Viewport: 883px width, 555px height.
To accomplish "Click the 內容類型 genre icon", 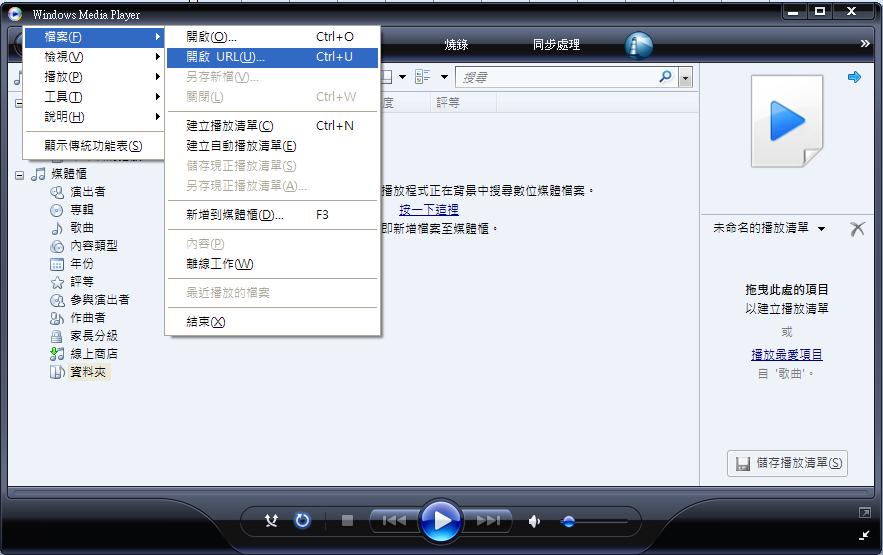I will click(x=57, y=246).
